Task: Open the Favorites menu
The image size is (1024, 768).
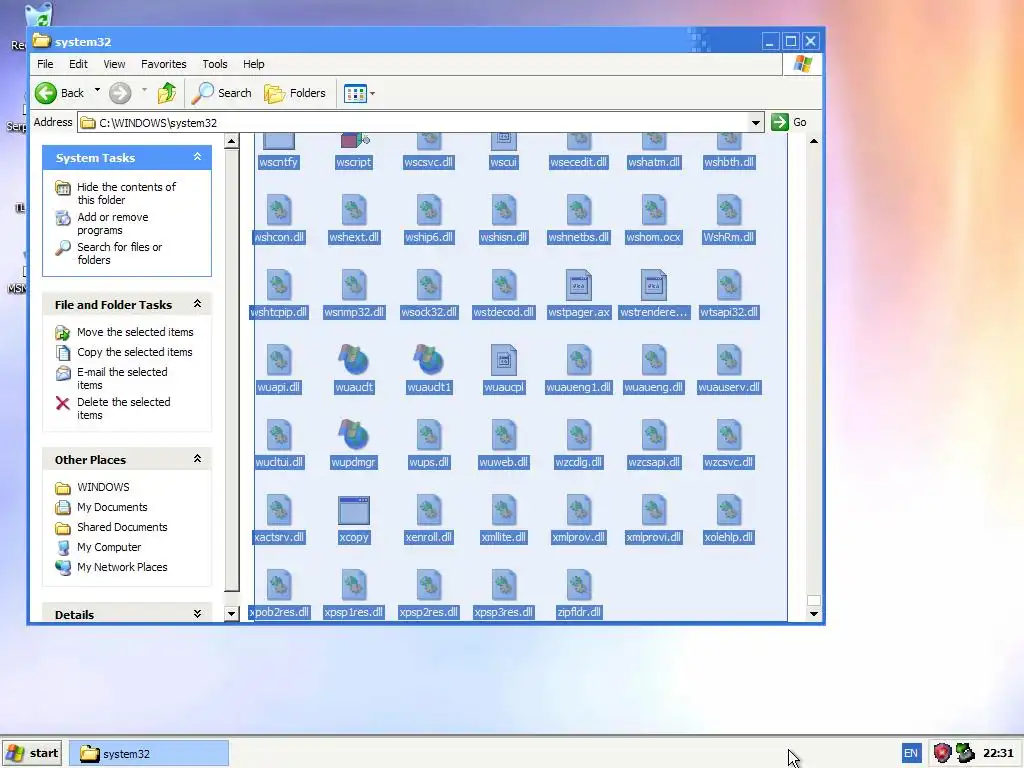Action: click(x=164, y=64)
